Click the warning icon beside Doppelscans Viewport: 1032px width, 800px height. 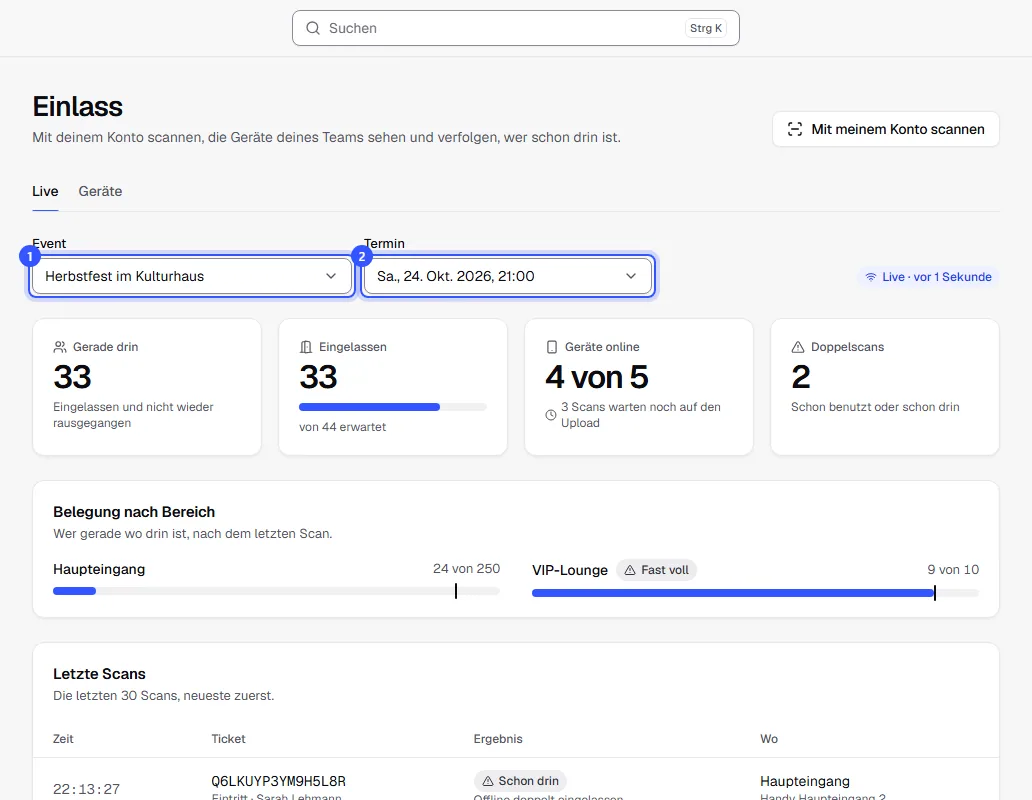coord(798,347)
